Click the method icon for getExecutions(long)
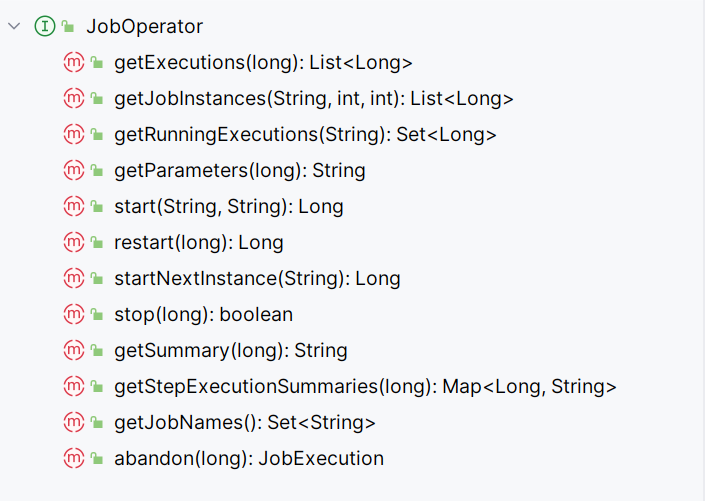This screenshot has height=501, width=718. [x=74, y=62]
